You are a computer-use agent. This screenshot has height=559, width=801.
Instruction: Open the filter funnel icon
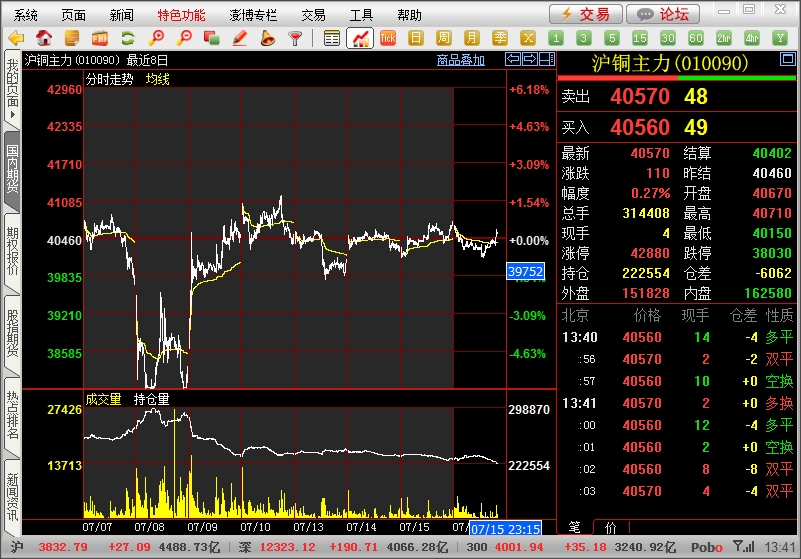(295, 38)
